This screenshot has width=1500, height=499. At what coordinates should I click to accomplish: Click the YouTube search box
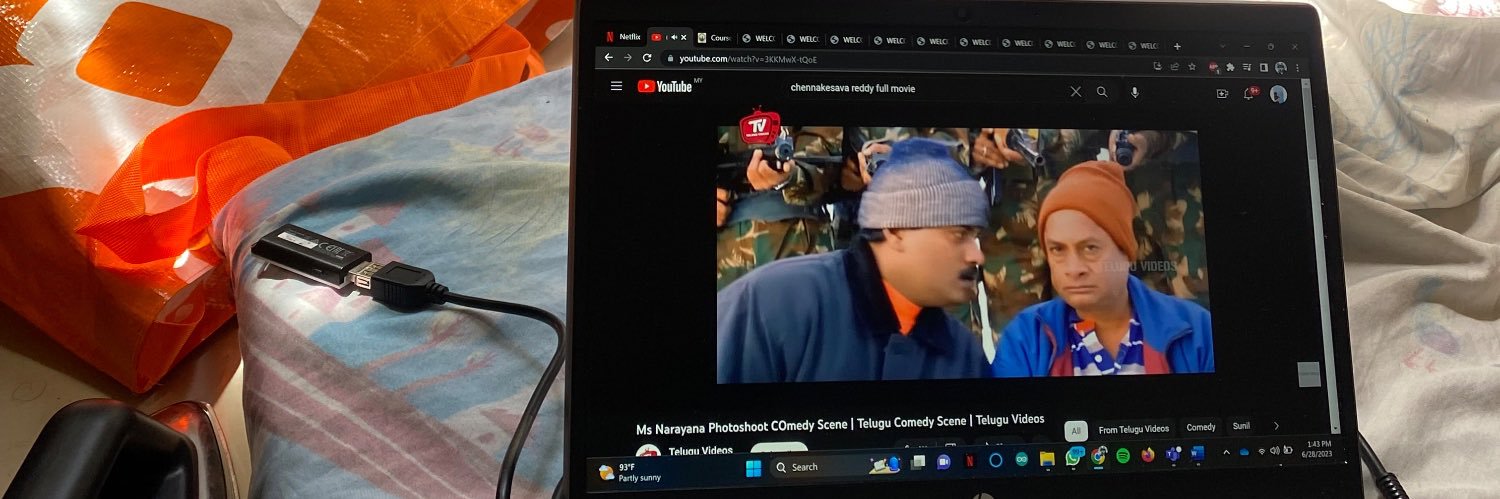925,89
